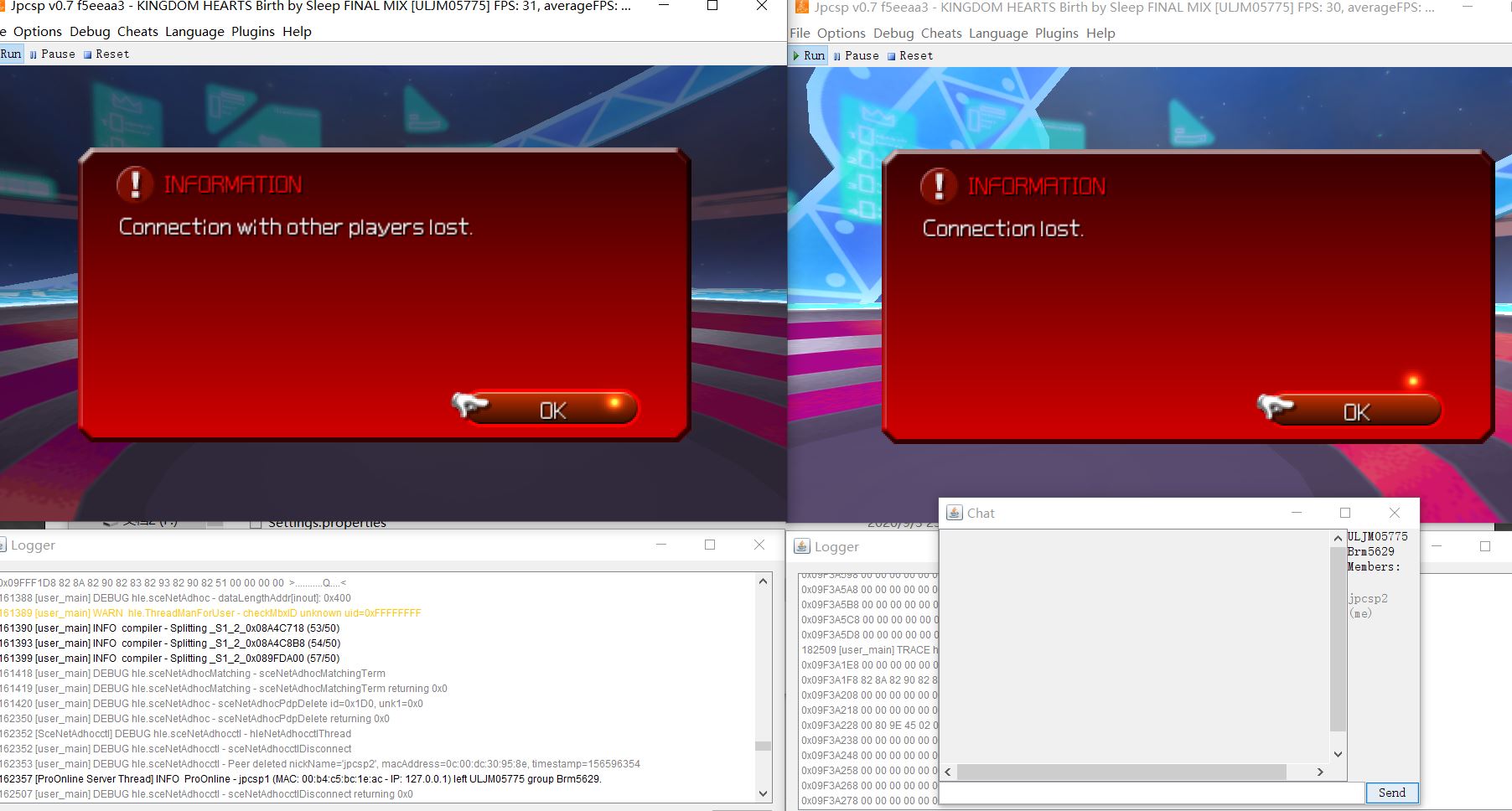The width and height of the screenshot is (1512, 811).
Task: Click the Jpcsp app icon in the right window title bar
Action: [801, 8]
